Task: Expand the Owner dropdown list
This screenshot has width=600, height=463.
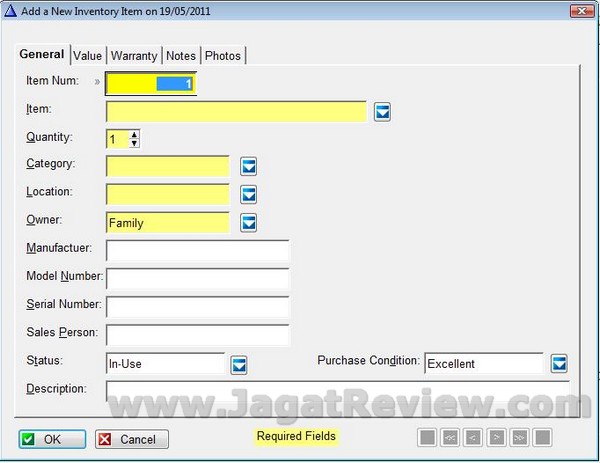Action: [x=249, y=223]
